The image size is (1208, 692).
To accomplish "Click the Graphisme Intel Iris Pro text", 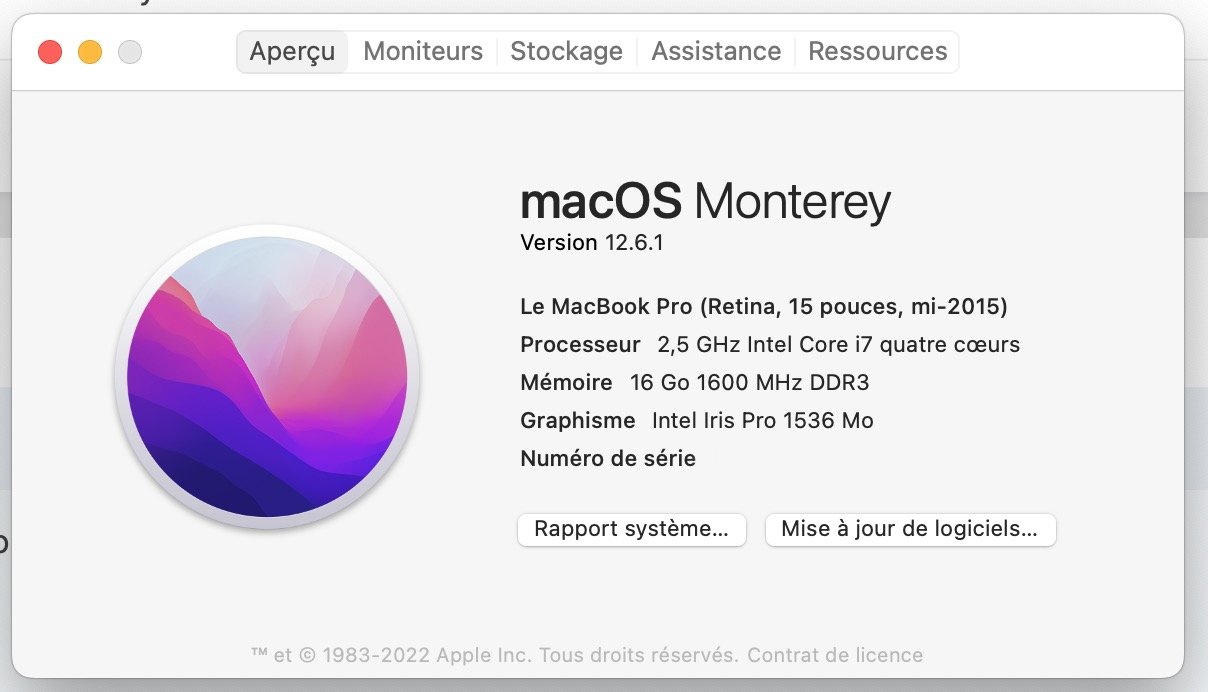I will [x=696, y=420].
